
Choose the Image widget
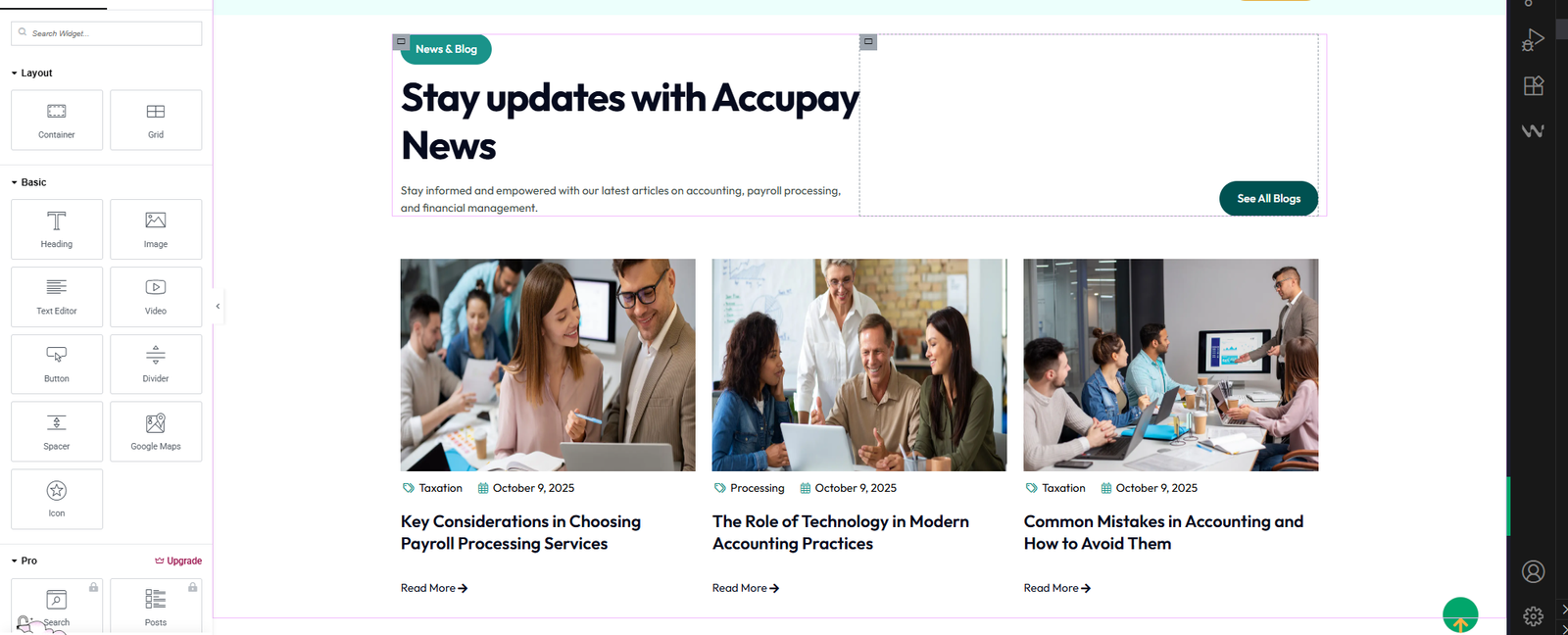pos(156,229)
